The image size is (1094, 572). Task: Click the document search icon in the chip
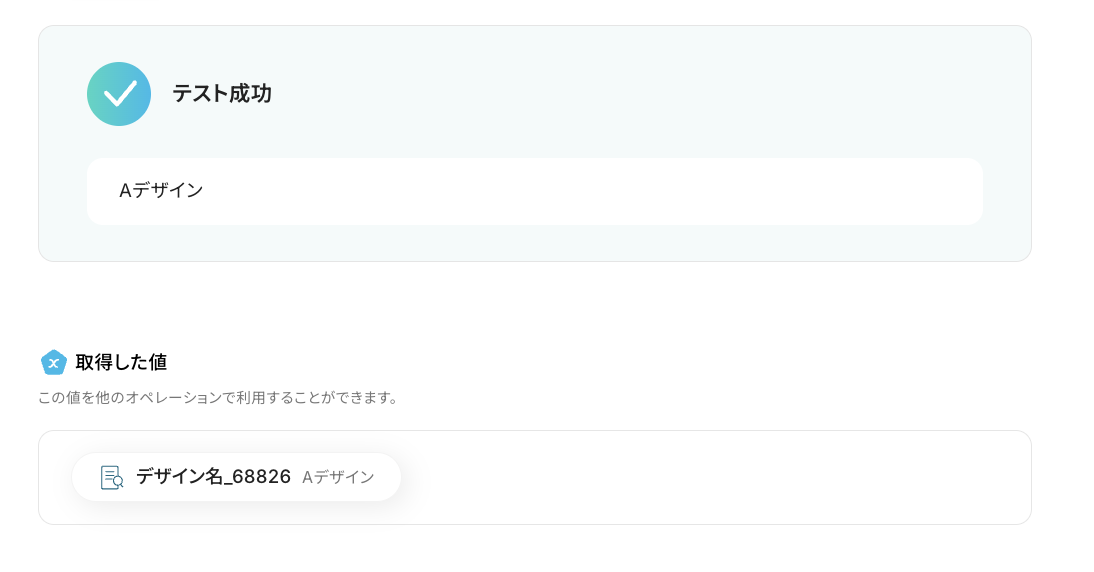(x=111, y=477)
